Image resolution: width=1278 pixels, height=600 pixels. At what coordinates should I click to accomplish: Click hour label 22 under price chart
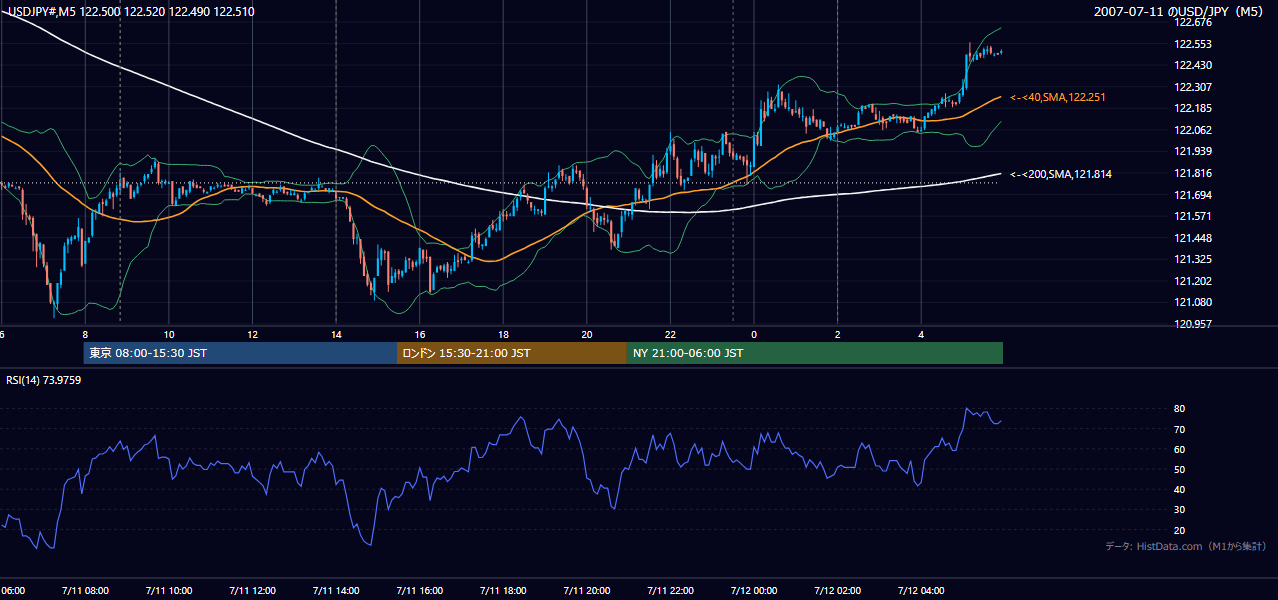point(670,334)
